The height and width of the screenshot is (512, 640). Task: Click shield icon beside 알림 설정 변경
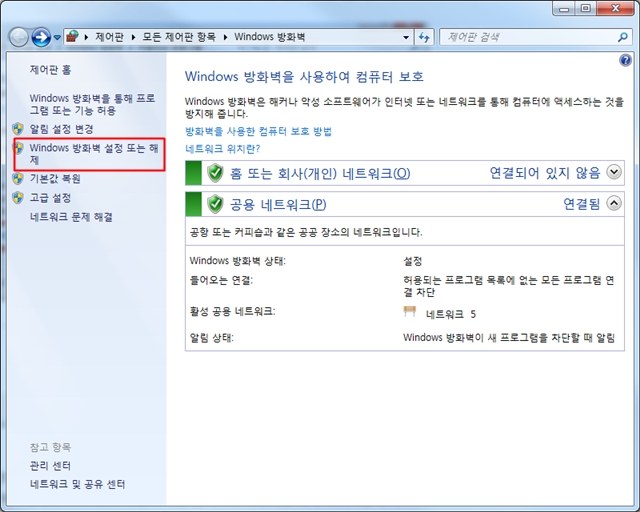[18, 129]
